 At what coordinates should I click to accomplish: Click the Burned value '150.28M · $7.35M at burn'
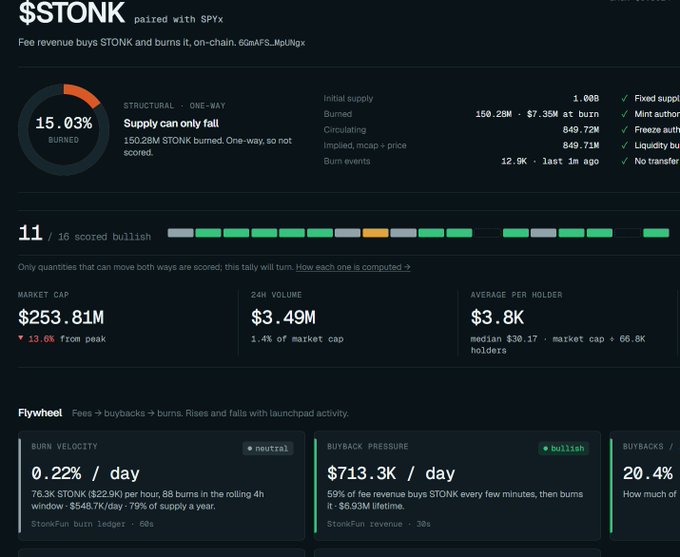537,114
